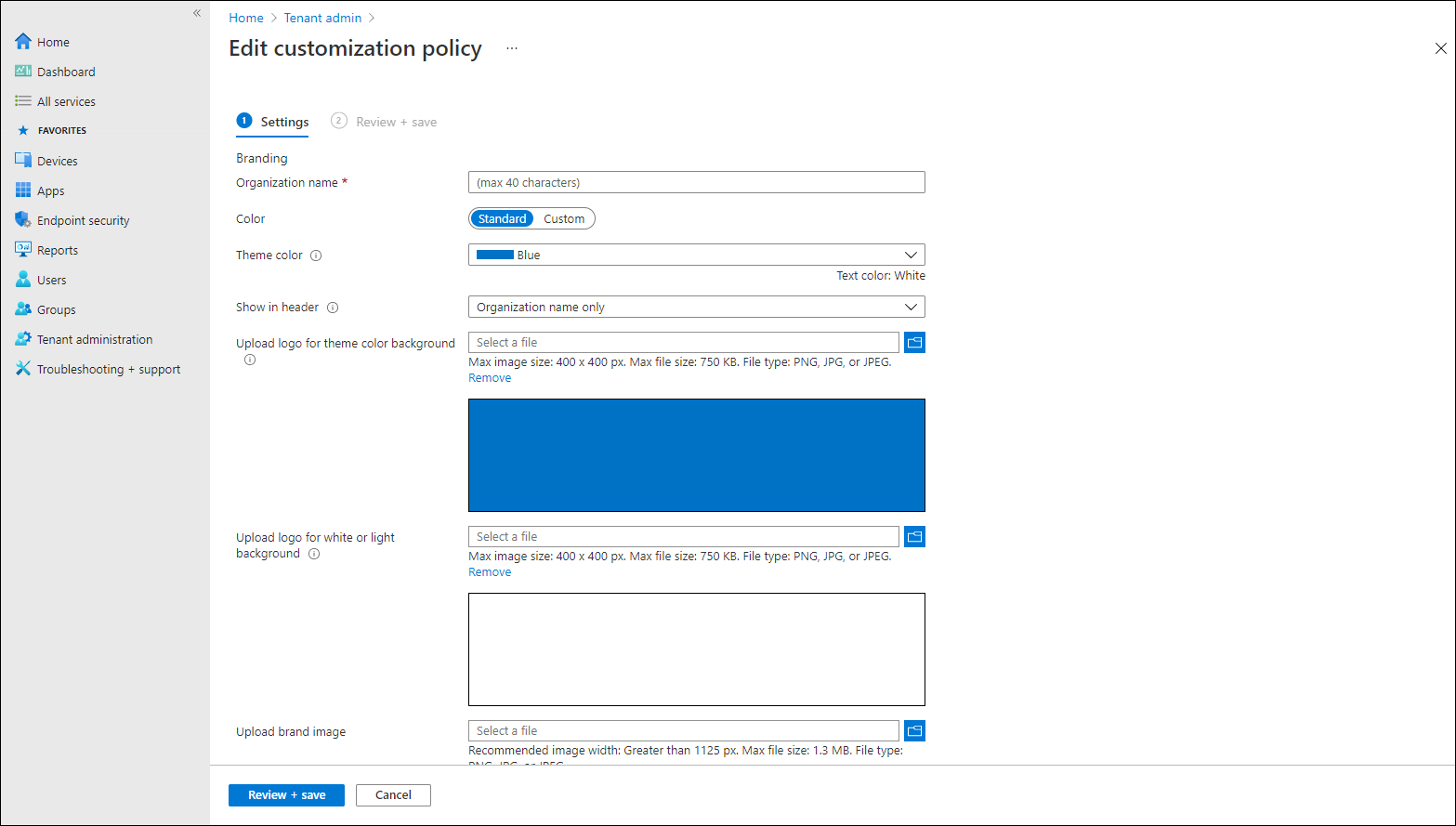This screenshot has width=1456, height=826.
Task: Open Endpoint security shield icon
Action: pos(23,220)
